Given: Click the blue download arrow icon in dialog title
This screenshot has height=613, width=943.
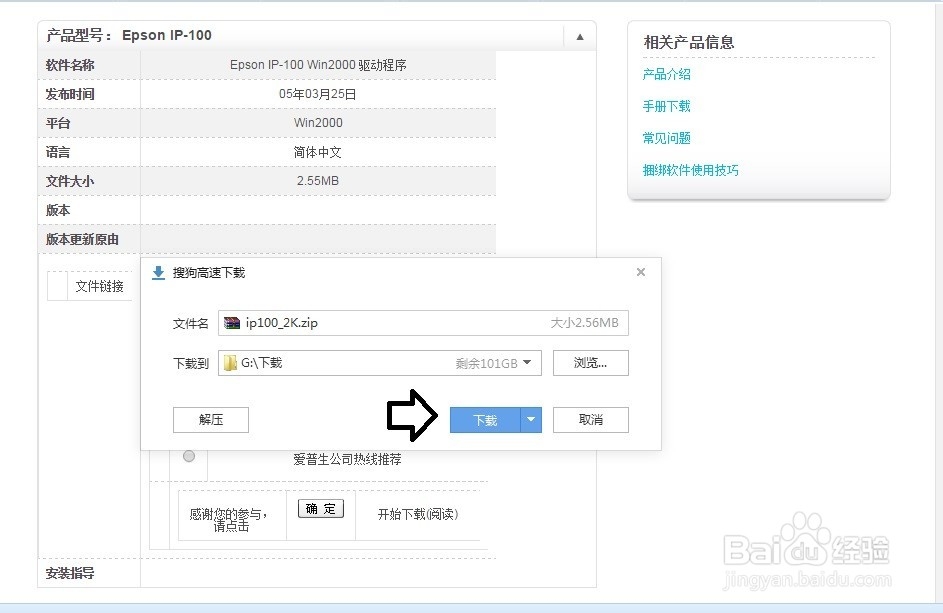Looking at the screenshot, I should [158, 273].
